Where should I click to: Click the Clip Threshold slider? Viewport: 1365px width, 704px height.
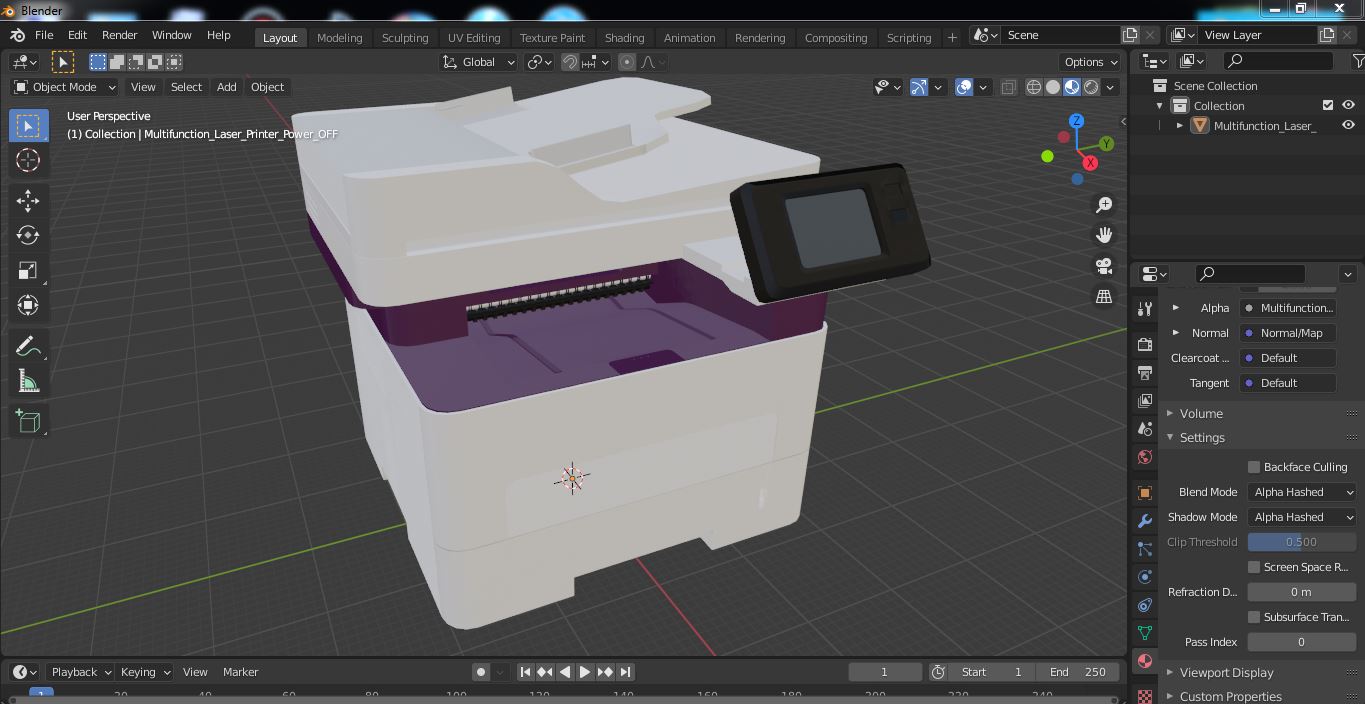(1302, 542)
